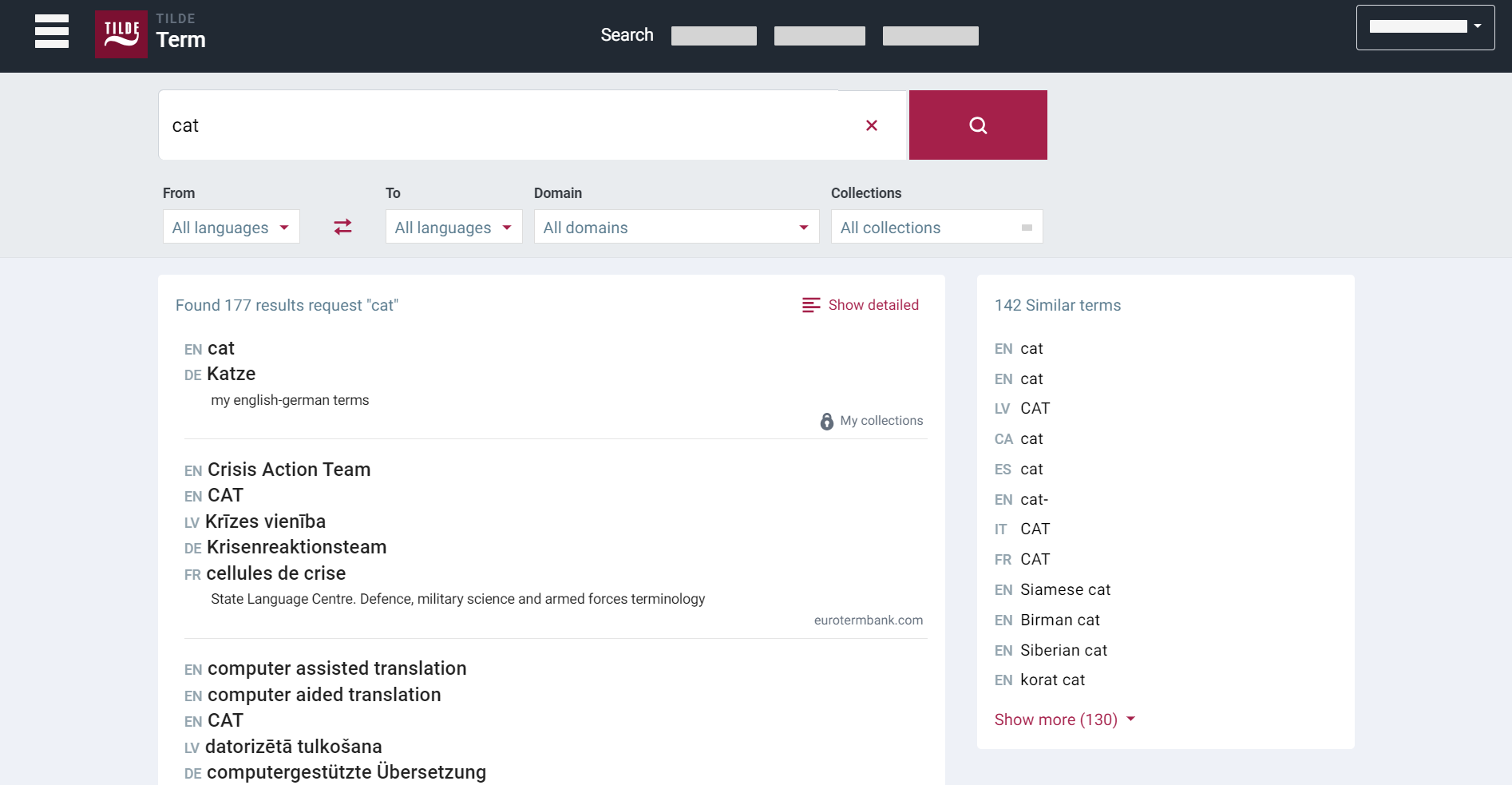Click the magnifier search button
Viewport: 1512px width, 785px height.
tap(978, 125)
